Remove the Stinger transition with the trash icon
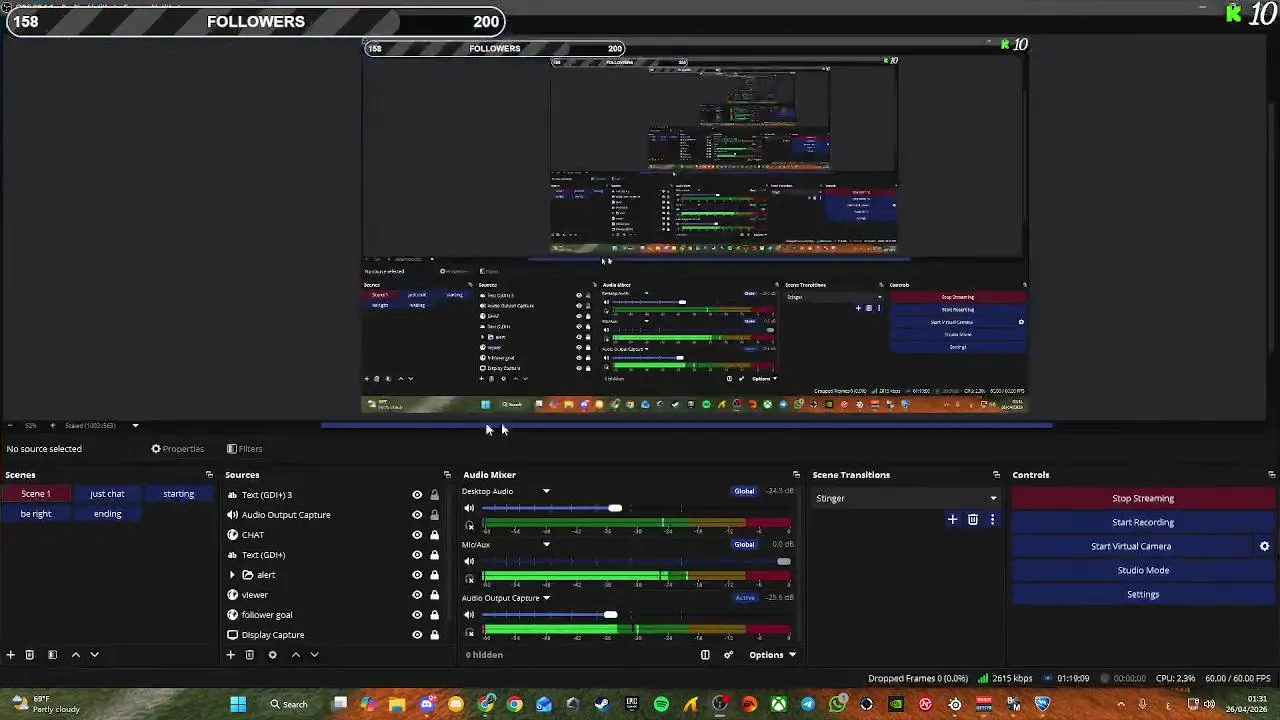The width and height of the screenshot is (1280, 720). (972, 519)
